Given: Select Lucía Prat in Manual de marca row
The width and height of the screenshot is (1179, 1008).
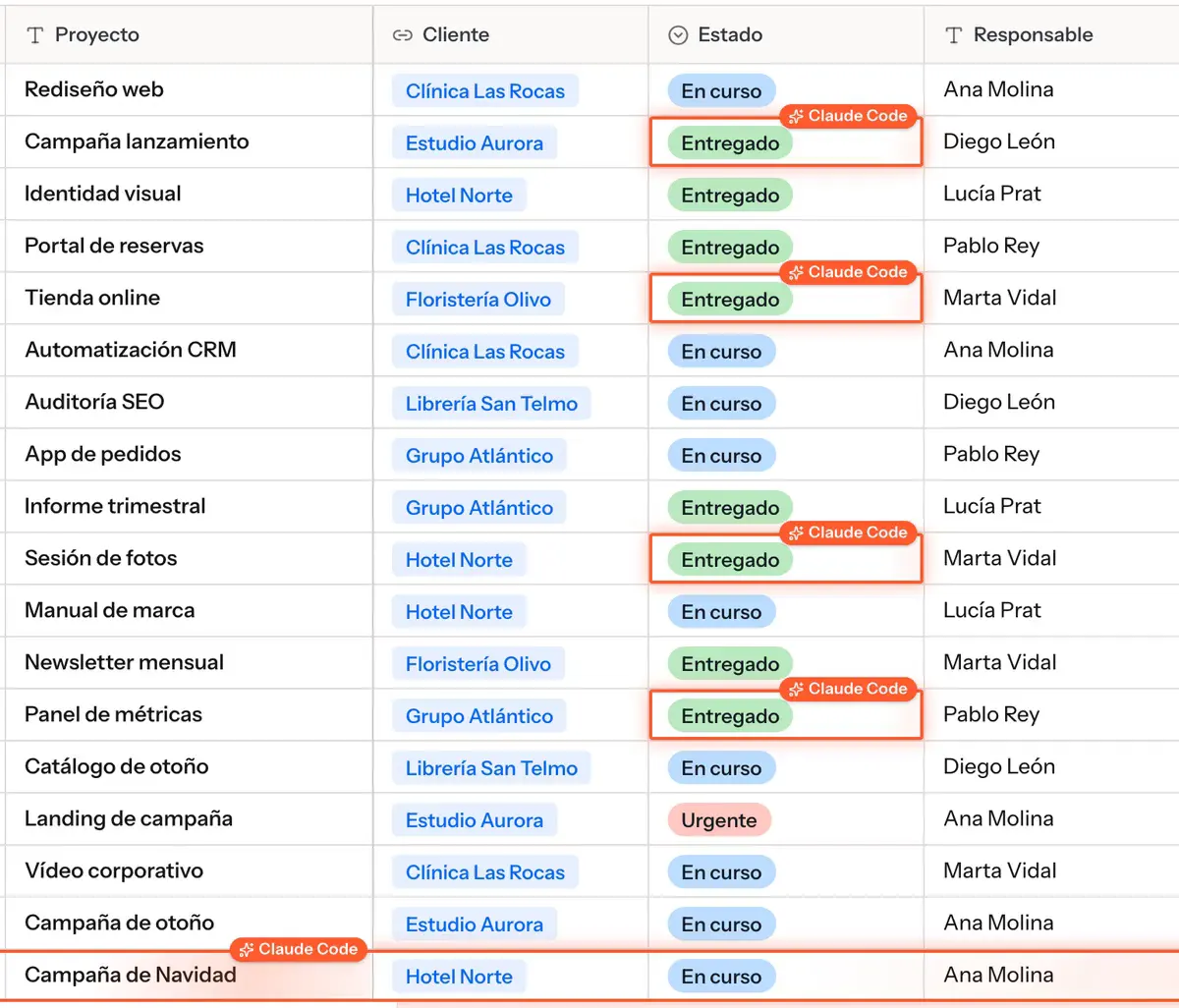Looking at the screenshot, I should tap(992, 610).
